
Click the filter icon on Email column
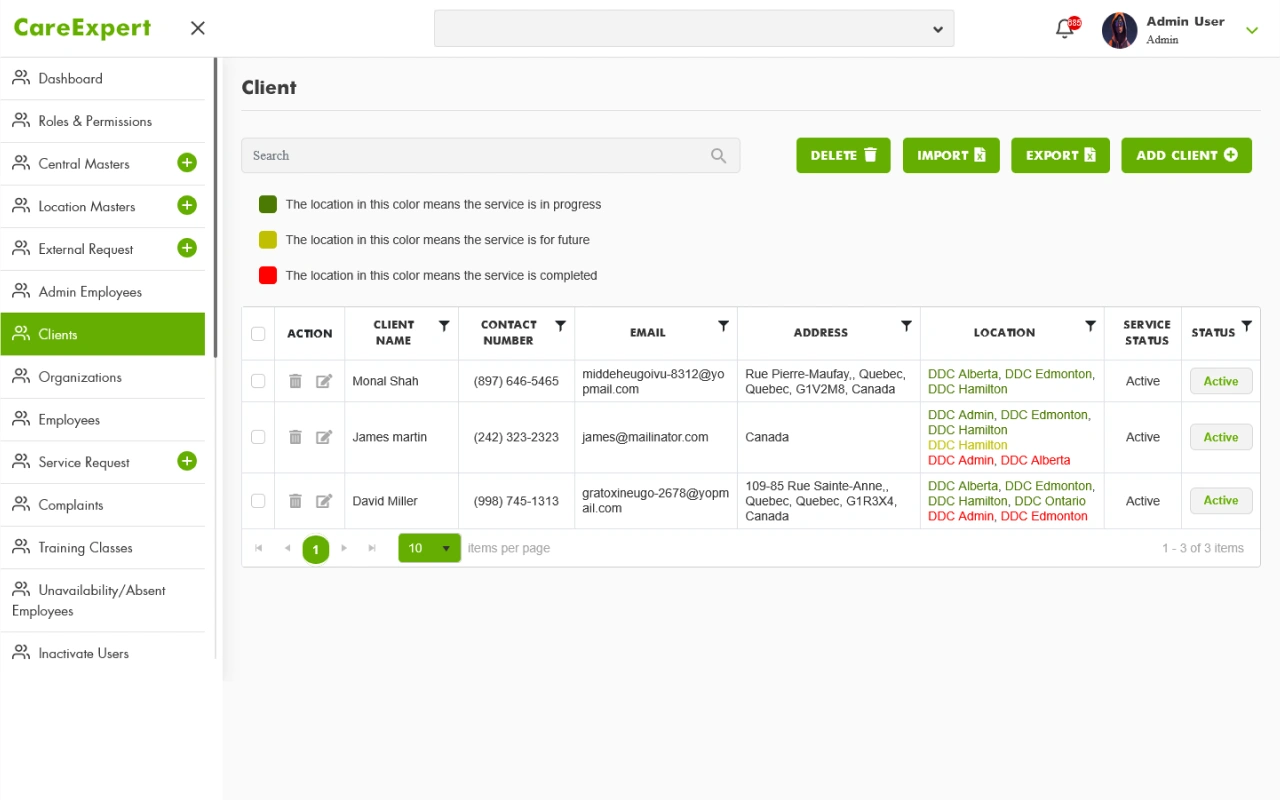coord(723,326)
